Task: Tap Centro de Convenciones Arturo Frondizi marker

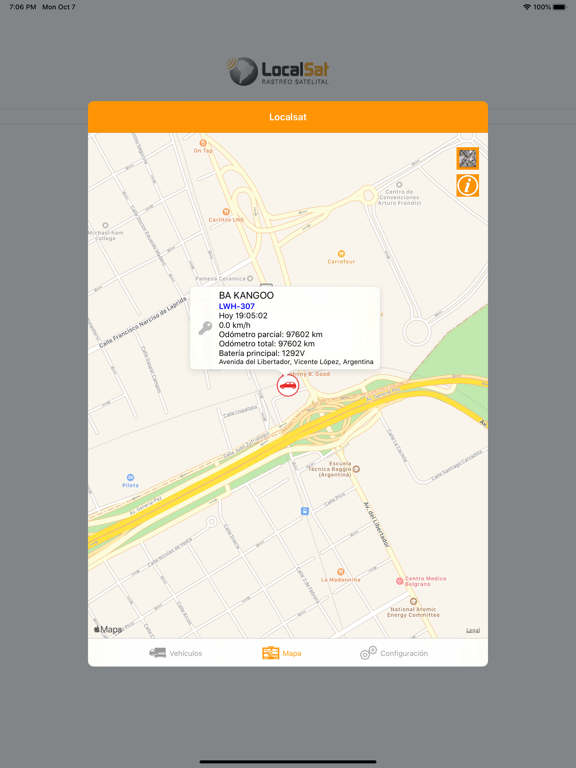Action: 399,185
